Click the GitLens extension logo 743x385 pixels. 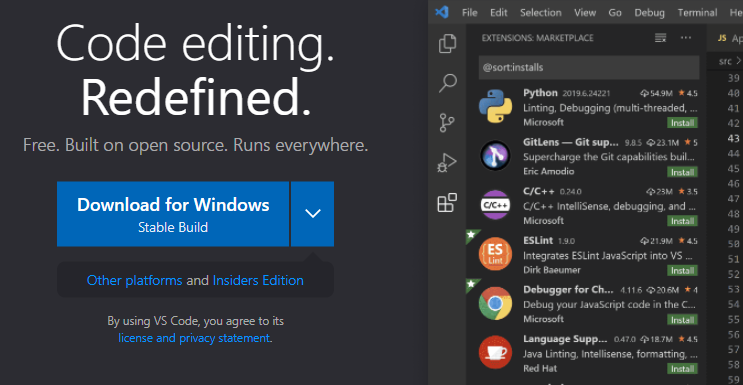point(495,156)
